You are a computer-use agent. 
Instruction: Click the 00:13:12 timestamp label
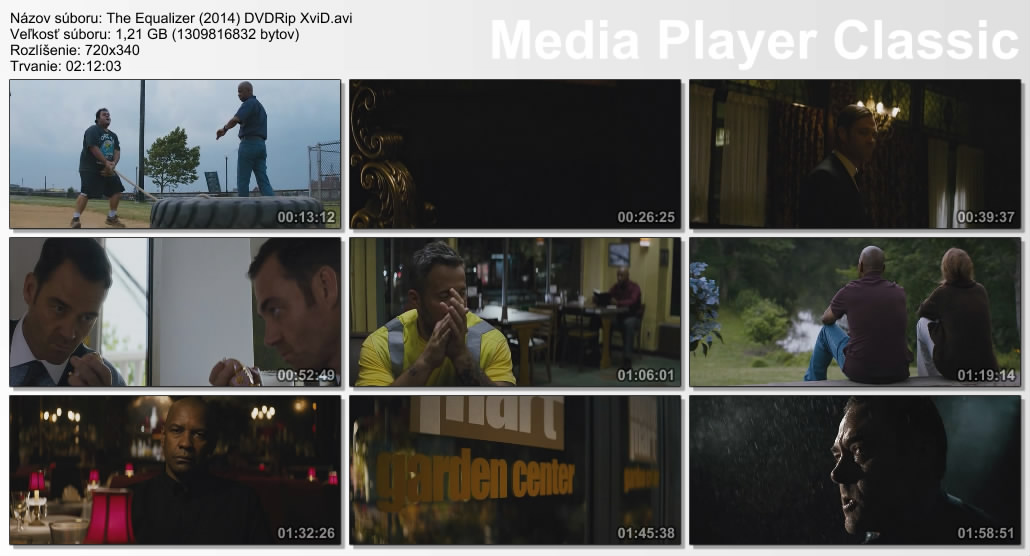click(306, 217)
